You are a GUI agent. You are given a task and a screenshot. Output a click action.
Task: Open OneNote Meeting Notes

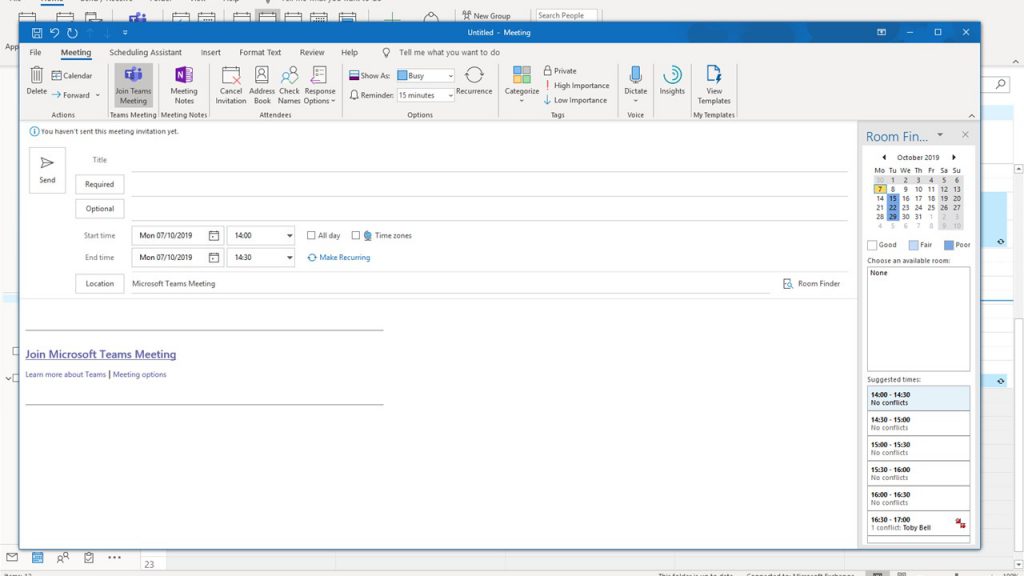[x=184, y=85]
